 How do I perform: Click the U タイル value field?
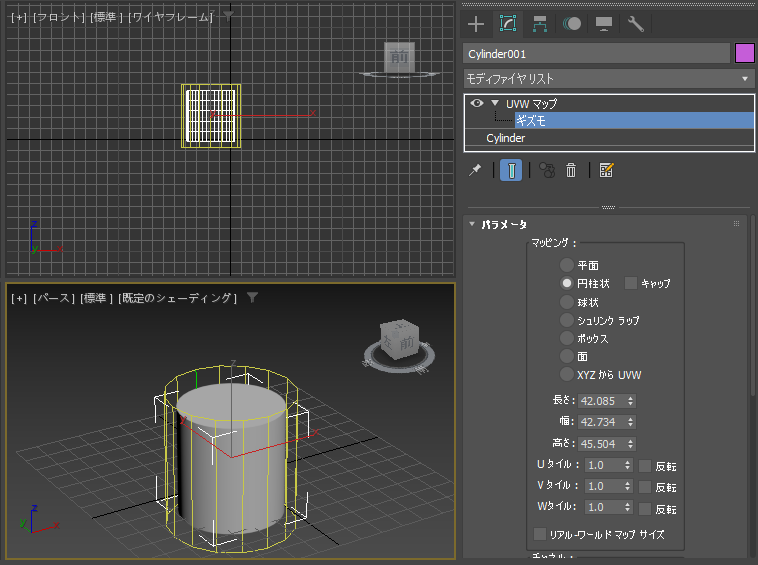coord(604,465)
